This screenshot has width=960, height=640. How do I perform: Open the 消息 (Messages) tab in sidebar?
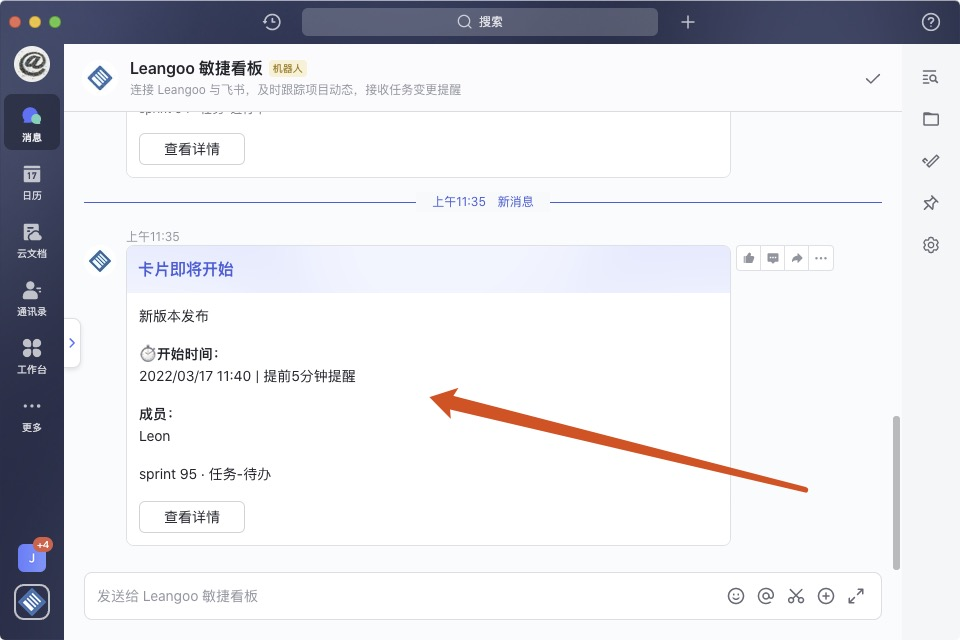[x=32, y=123]
